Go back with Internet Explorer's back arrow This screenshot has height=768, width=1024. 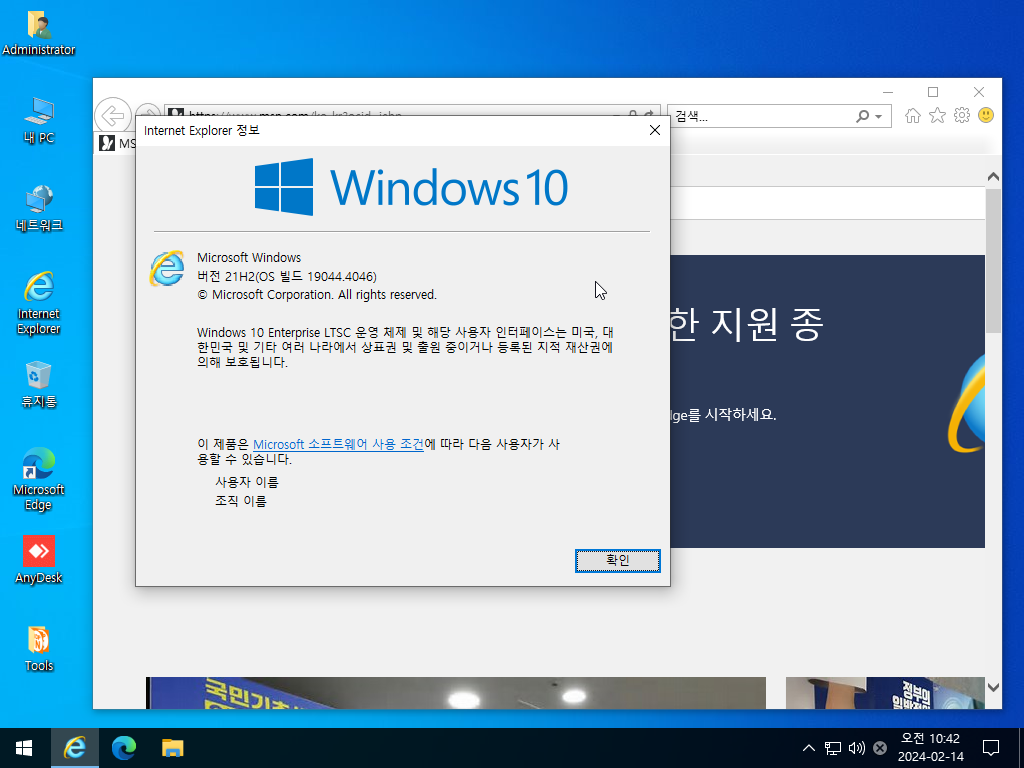[x=112, y=116]
